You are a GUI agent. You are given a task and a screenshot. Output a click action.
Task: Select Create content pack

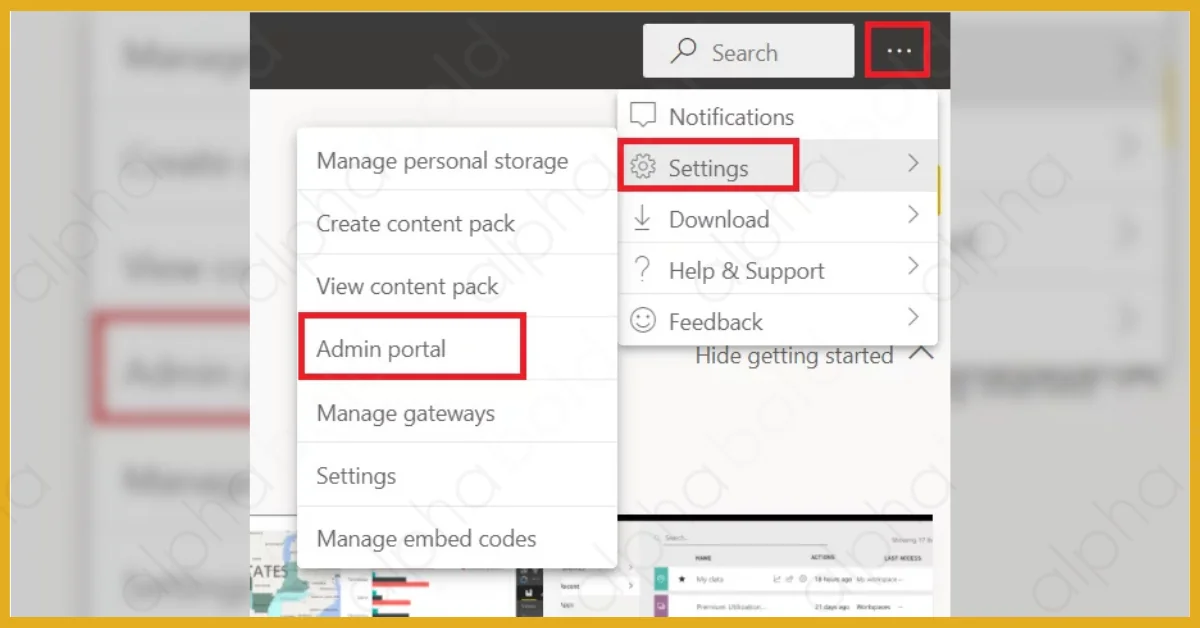pyautogui.click(x=457, y=223)
